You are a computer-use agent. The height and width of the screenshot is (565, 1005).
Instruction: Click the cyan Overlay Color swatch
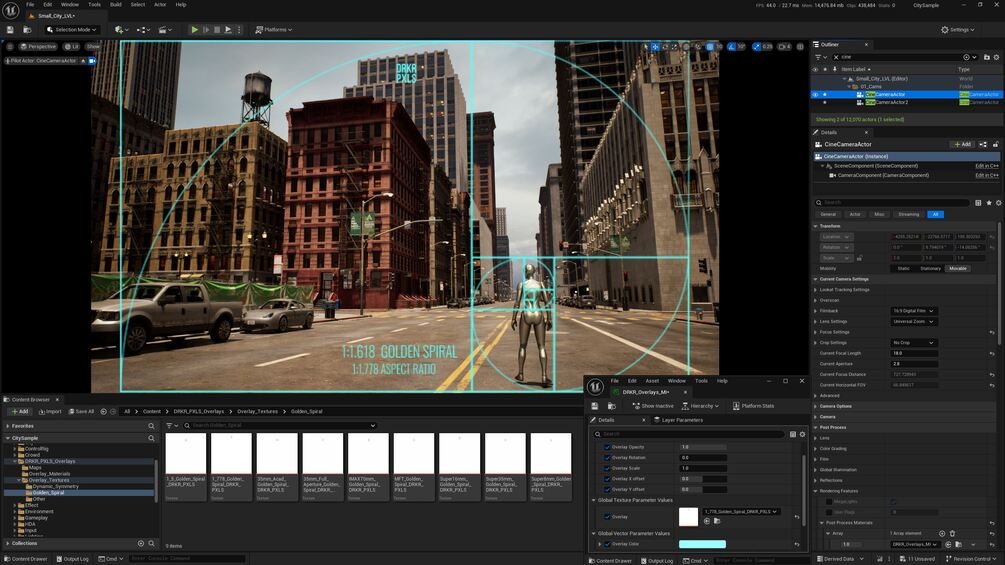(702, 544)
